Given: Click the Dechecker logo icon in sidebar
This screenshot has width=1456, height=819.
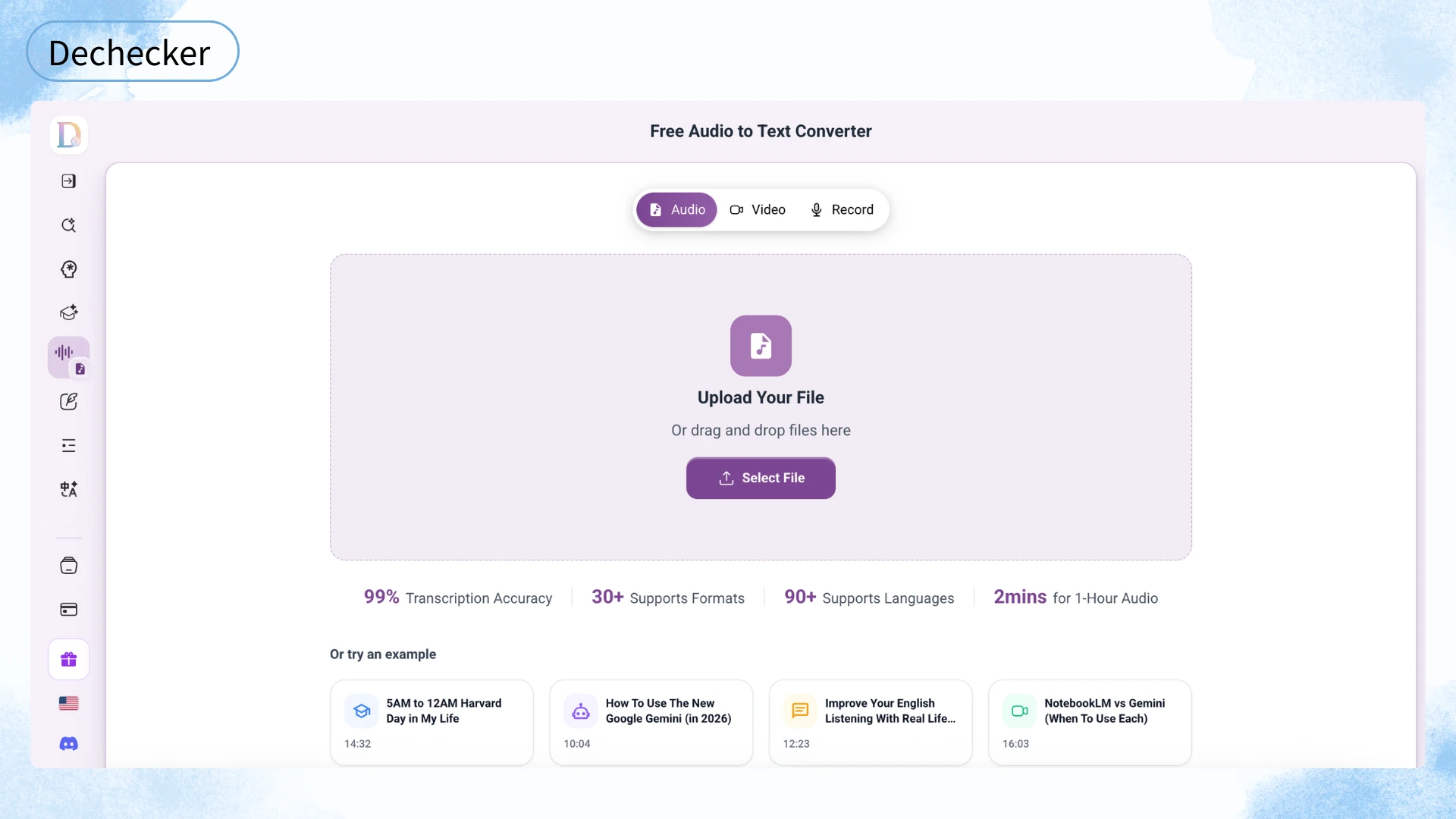Looking at the screenshot, I should click(69, 135).
